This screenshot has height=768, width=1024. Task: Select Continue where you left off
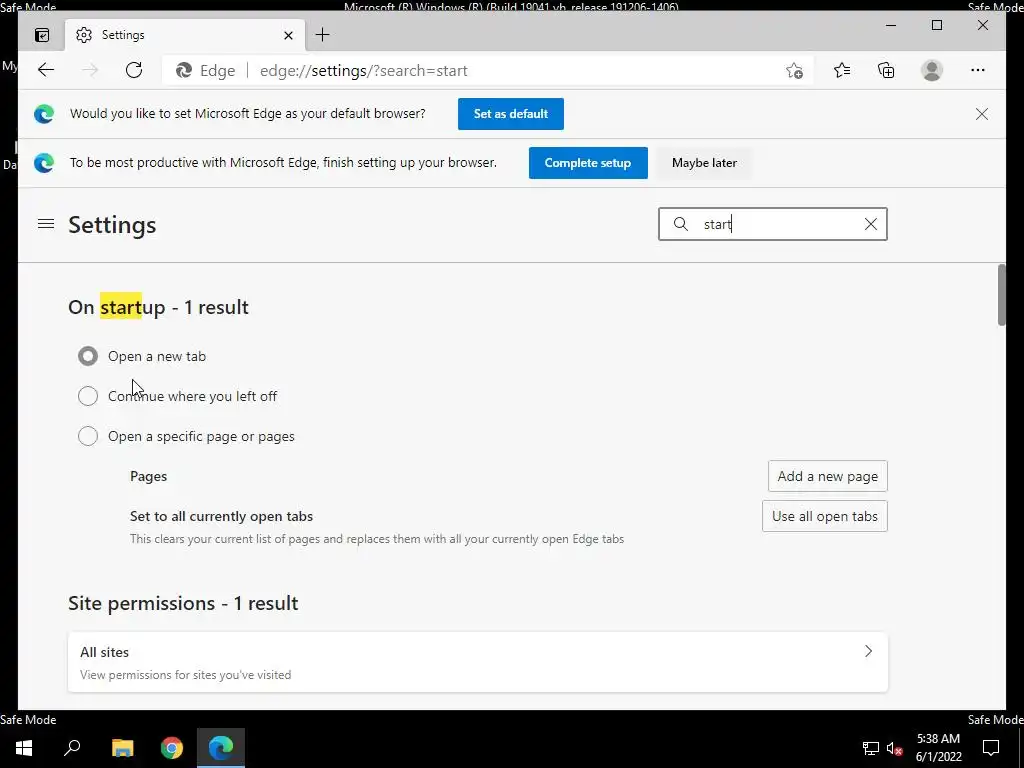click(x=88, y=396)
